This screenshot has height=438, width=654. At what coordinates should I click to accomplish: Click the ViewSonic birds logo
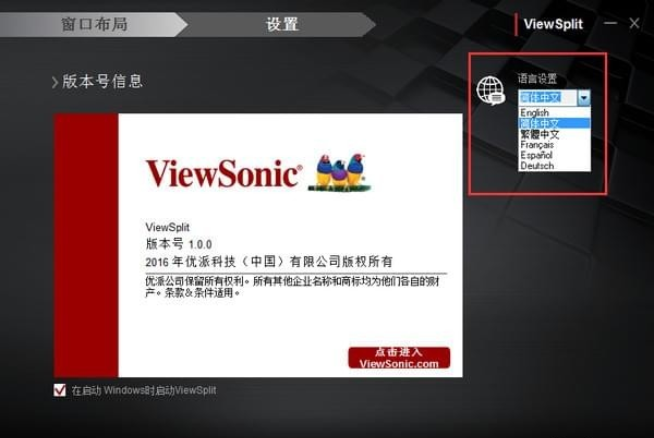tap(339, 173)
